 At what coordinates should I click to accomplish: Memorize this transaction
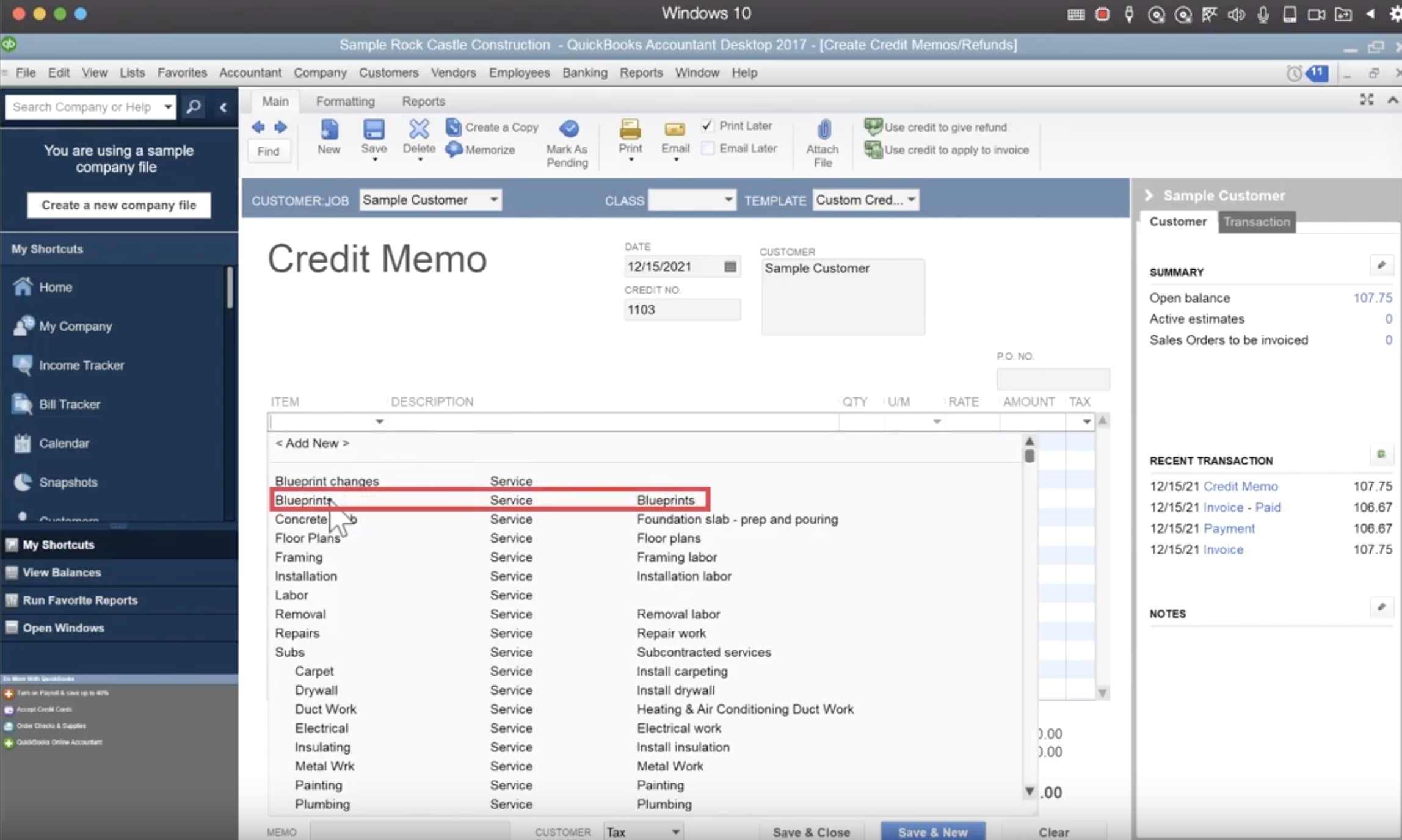tap(481, 150)
